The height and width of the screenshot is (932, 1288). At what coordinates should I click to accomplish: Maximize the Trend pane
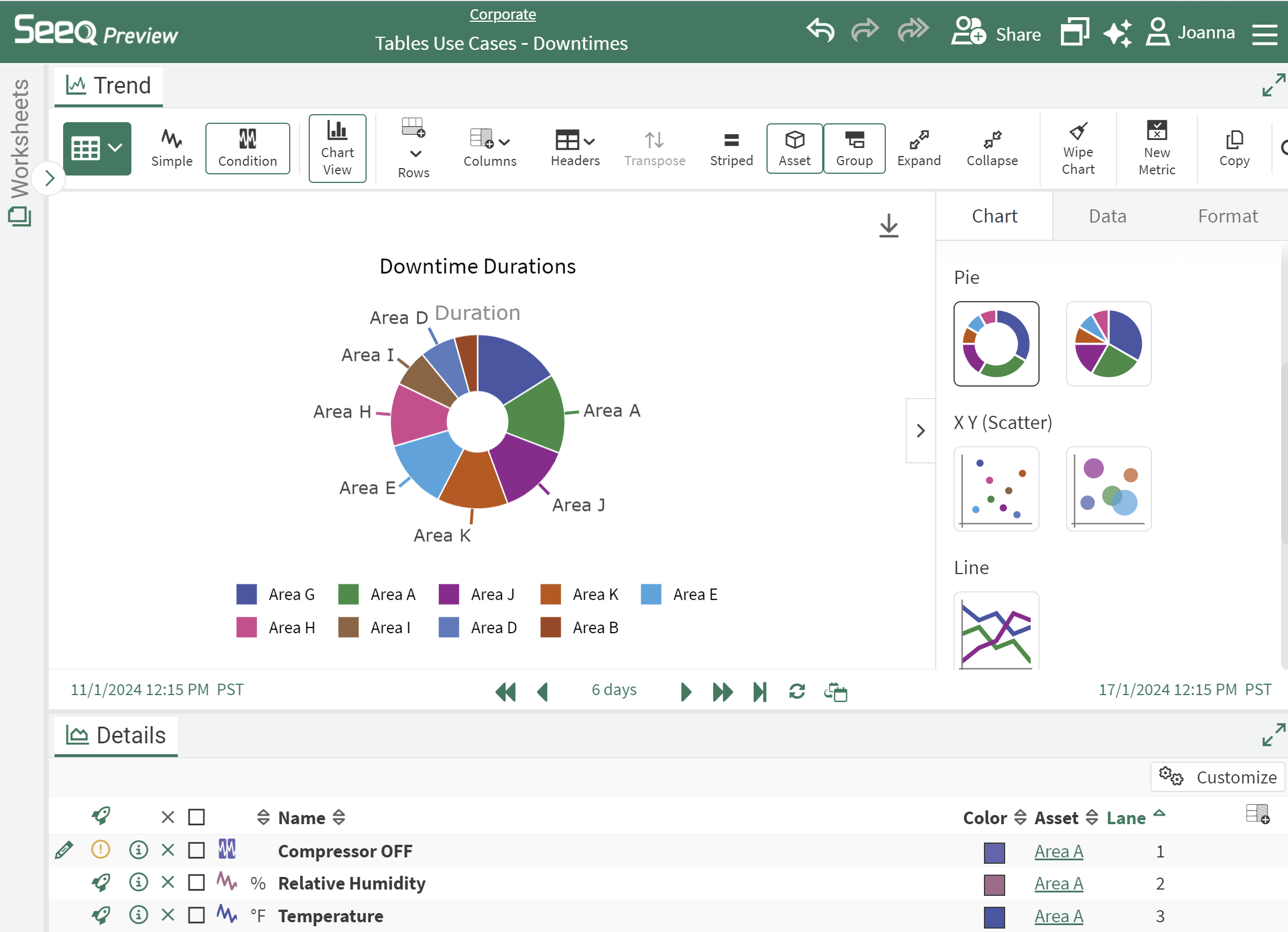coord(1274,85)
